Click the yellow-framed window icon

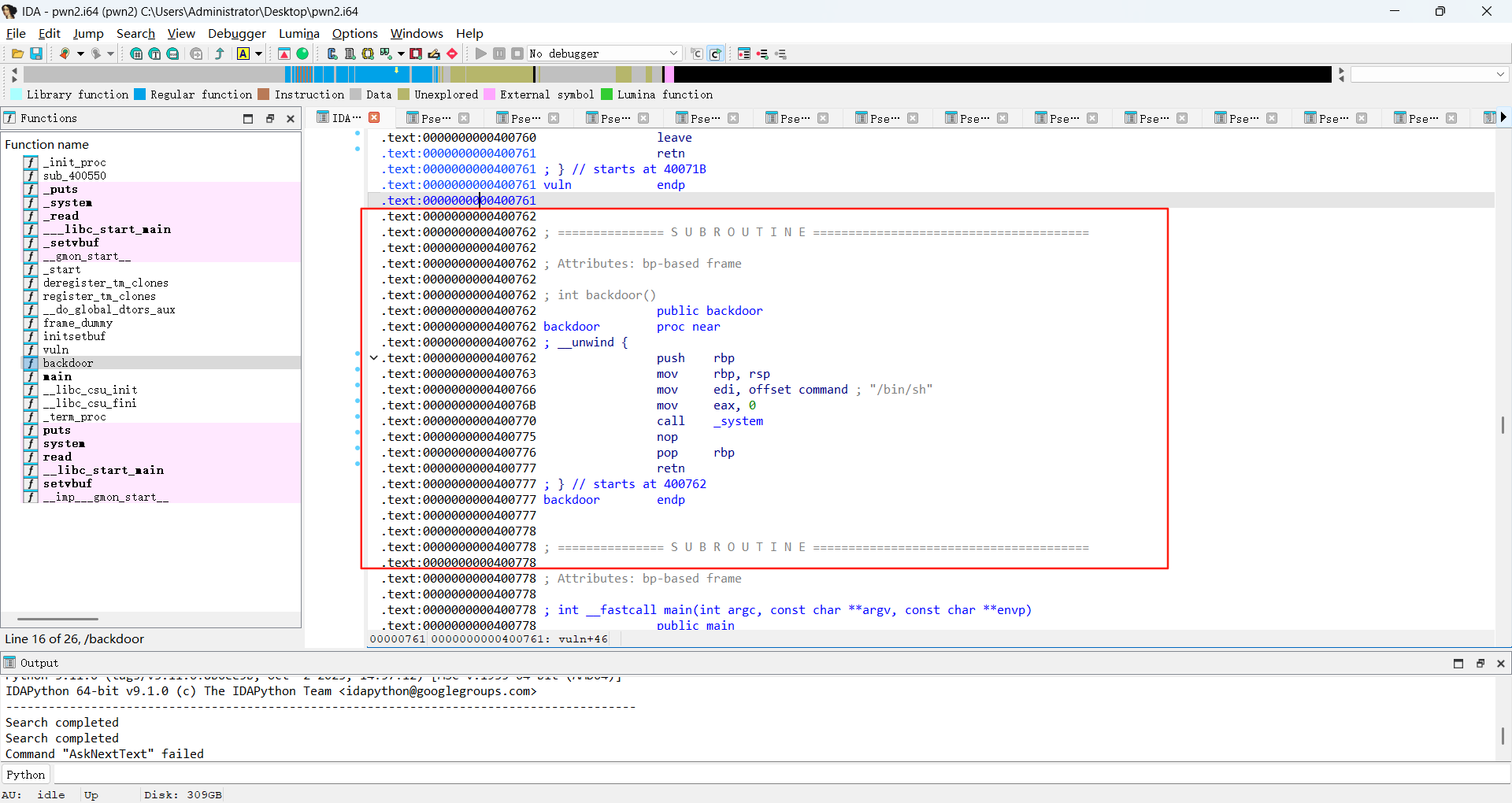368,54
